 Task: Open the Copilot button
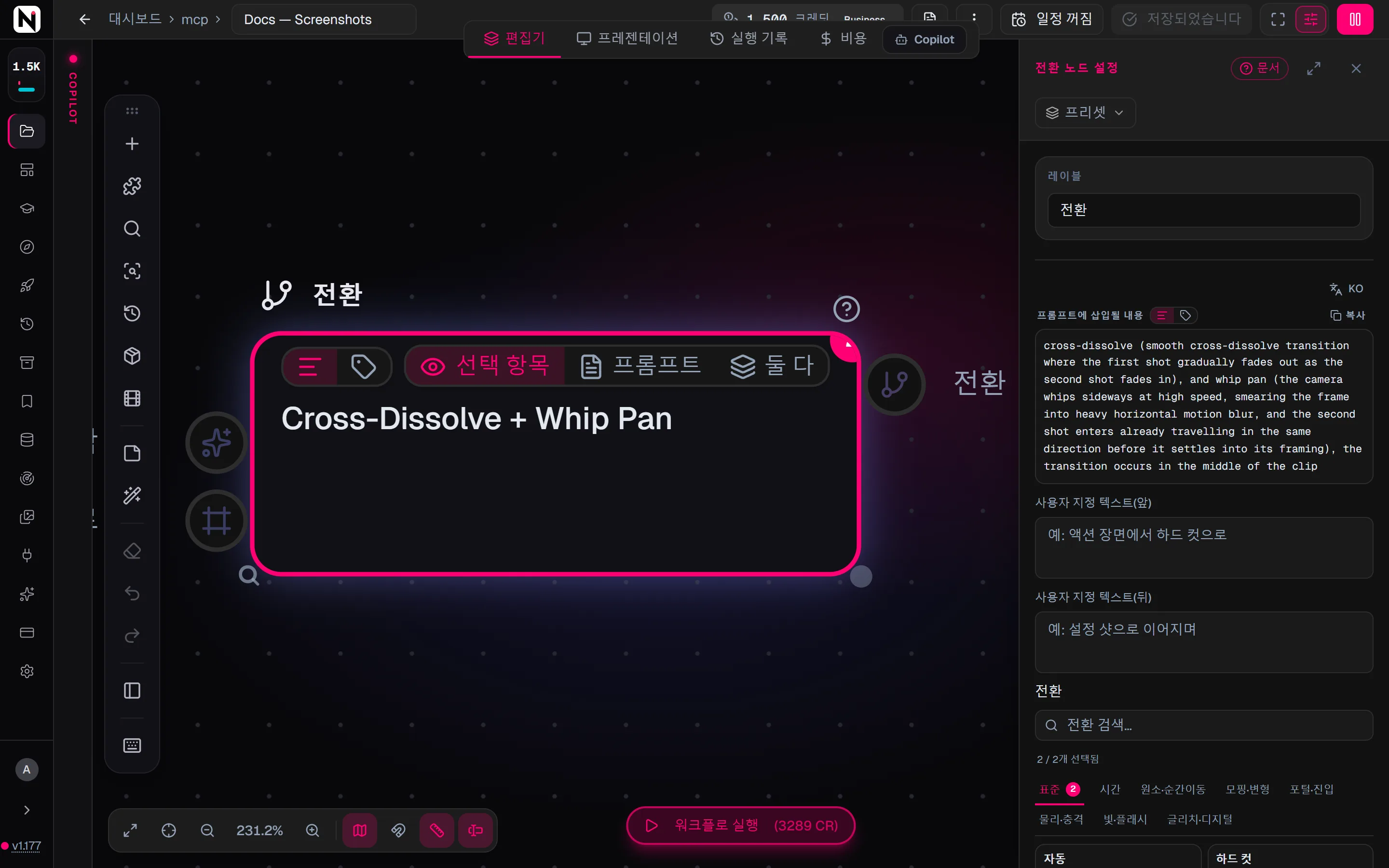click(x=925, y=40)
